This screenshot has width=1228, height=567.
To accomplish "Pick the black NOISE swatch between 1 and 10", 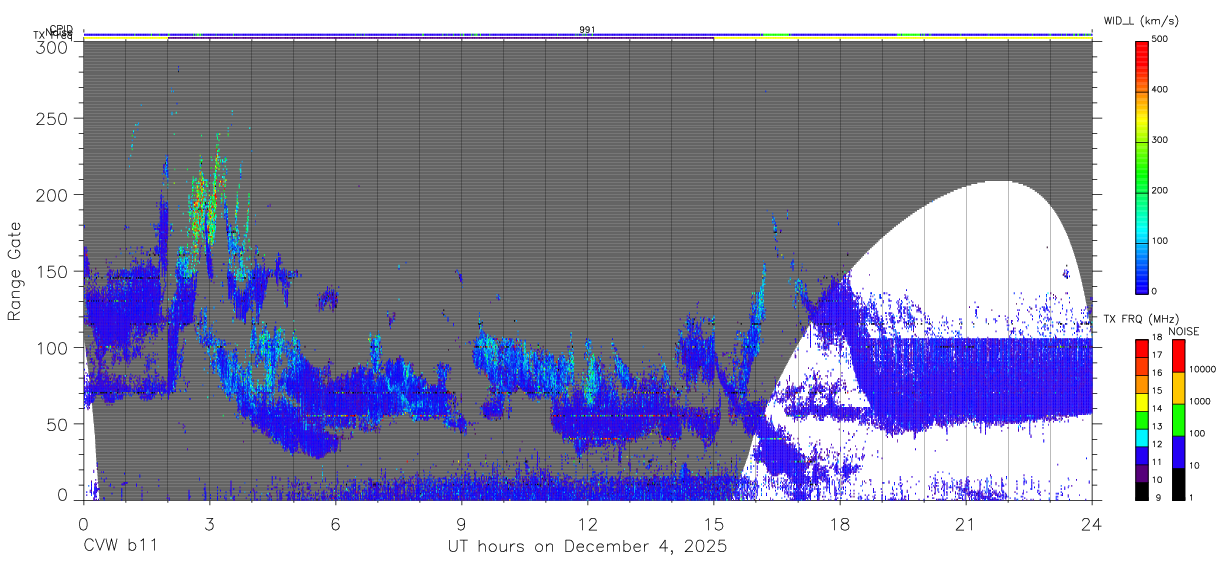I will pos(1178,483).
